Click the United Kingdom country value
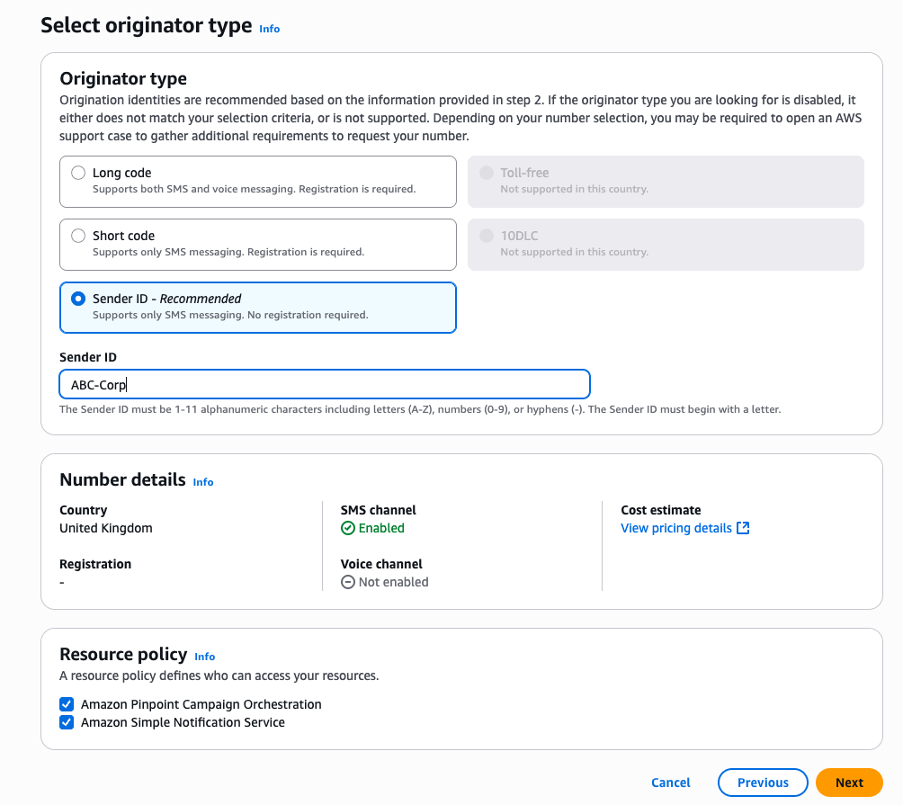Screen dimensions: 904x806 pyautogui.click(x=106, y=528)
